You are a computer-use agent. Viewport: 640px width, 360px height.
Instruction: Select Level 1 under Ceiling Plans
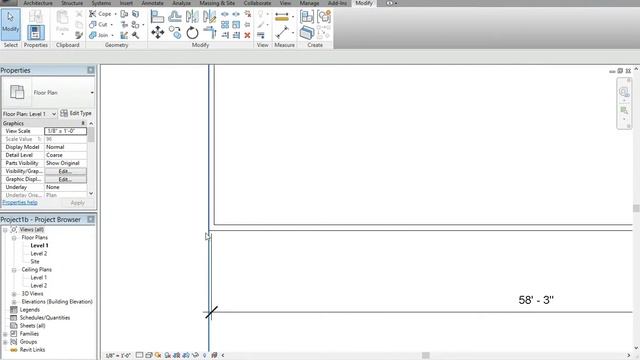tap(39, 278)
